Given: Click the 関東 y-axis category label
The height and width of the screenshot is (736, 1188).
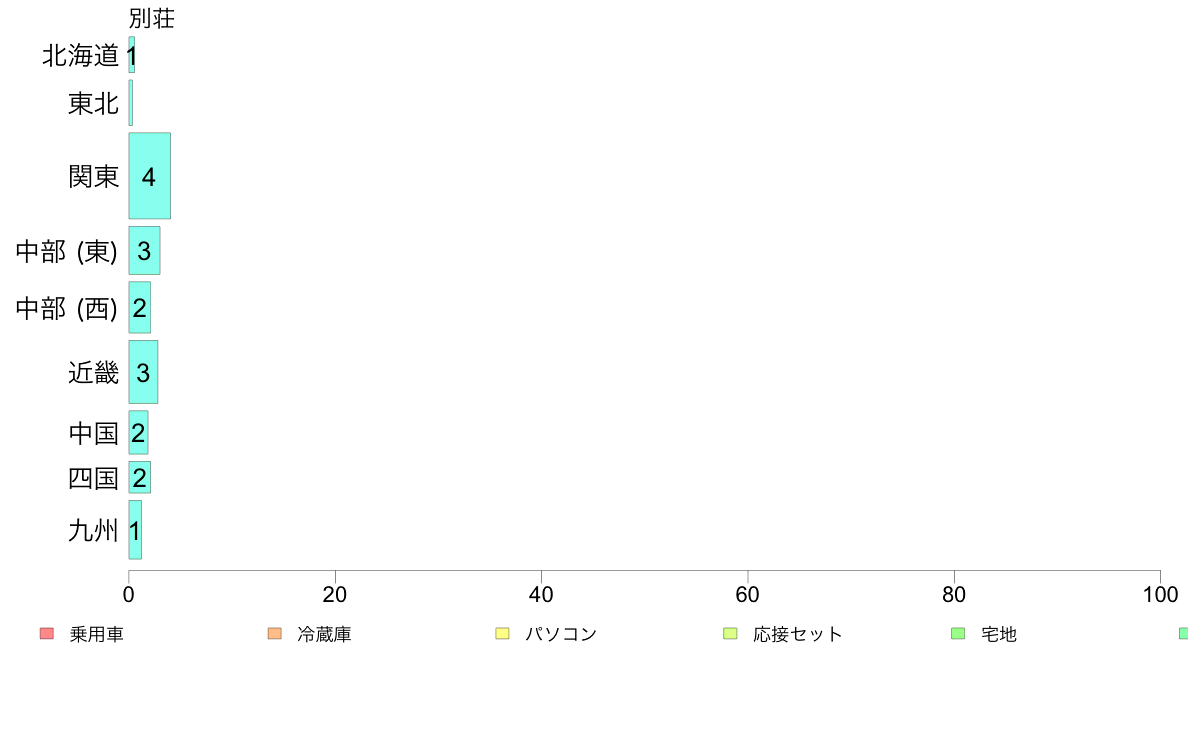Looking at the screenshot, I should [93, 177].
